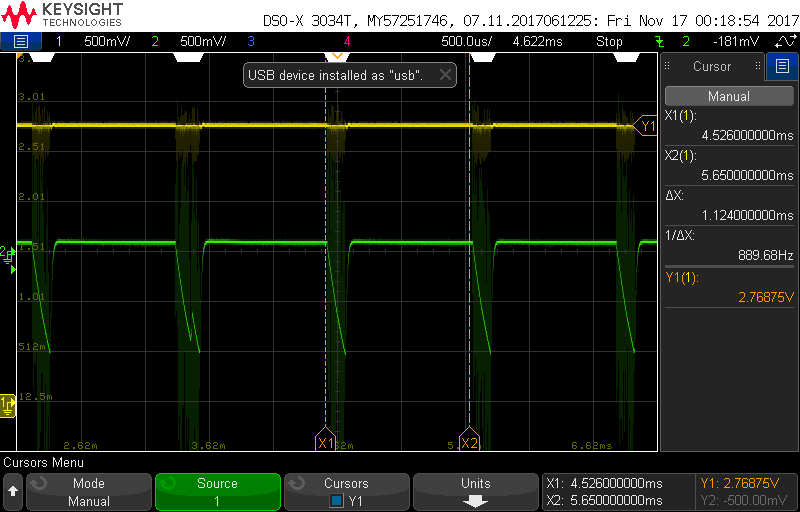Select the X1/X2 softkey readout
The height and width of the screenshot is (512, 800).
click(x=617, y=492)
